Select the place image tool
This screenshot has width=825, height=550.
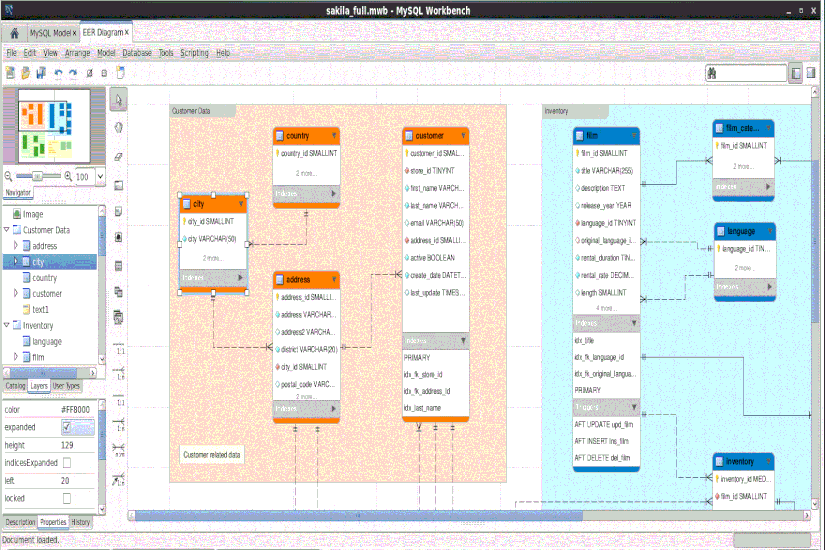(x=118, y=237)
